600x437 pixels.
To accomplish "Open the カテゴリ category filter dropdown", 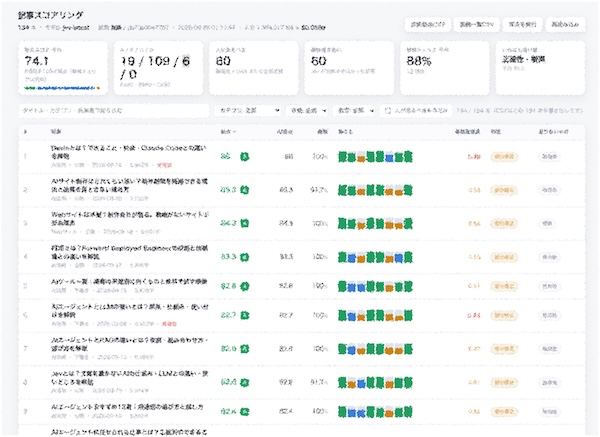I will [x=248, y=110].
